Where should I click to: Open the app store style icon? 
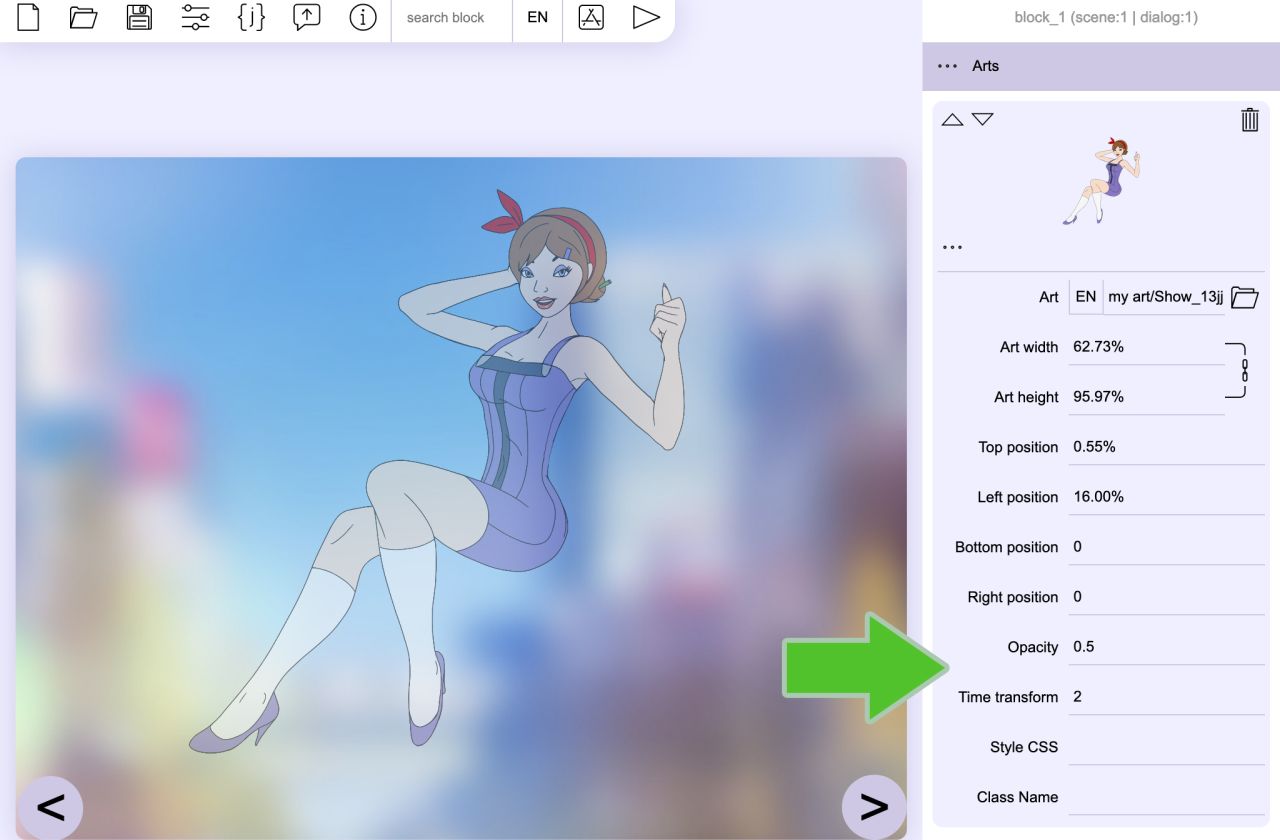coord(591,17)
